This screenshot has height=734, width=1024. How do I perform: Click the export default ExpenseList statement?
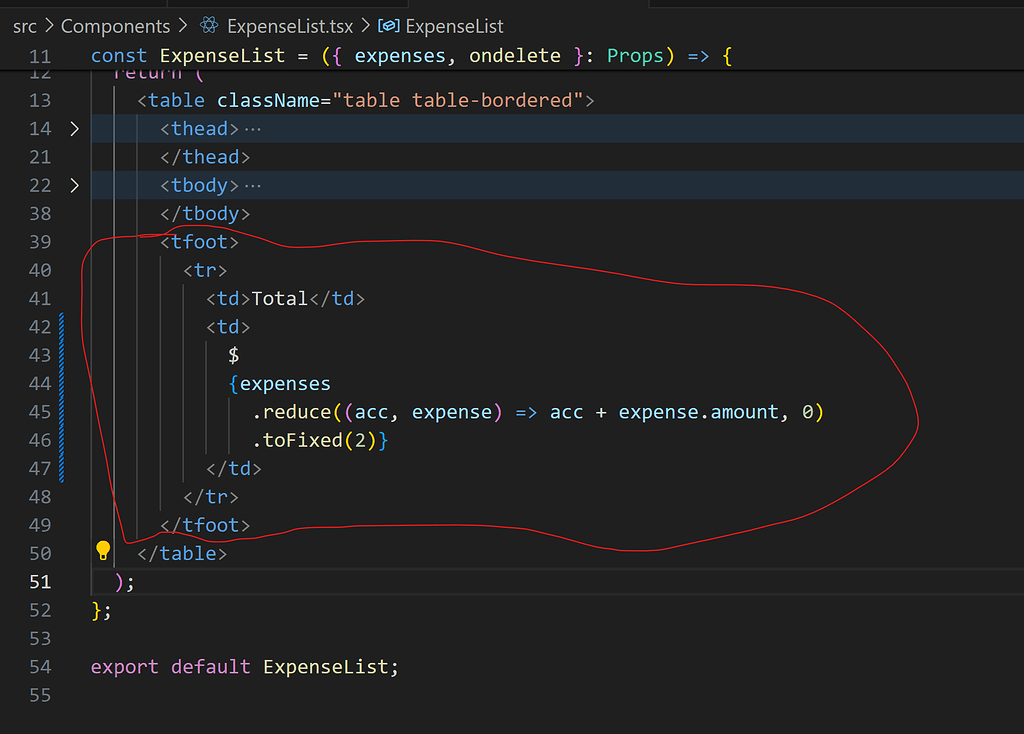click(245, 666)
